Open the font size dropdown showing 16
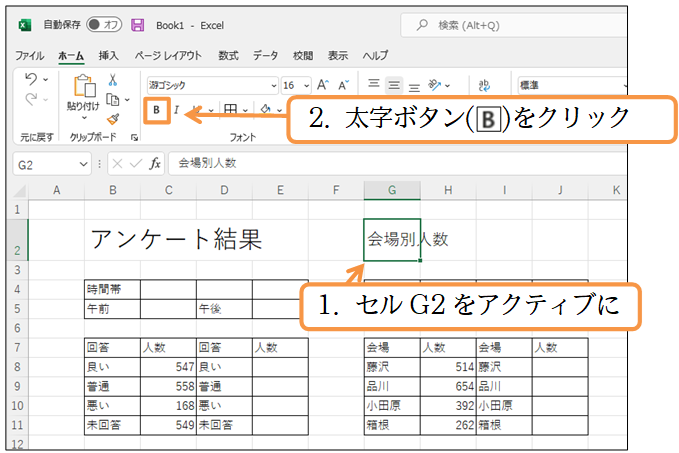This screenshot has height=453, width=679. 307,85
